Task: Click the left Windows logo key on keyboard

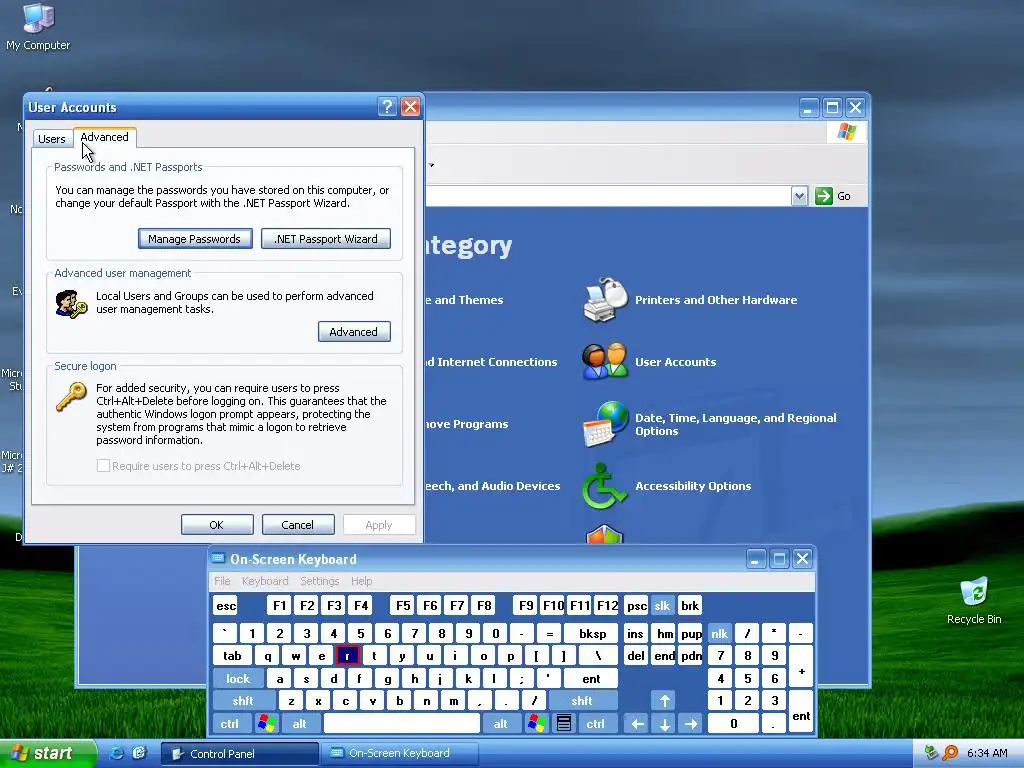Action: pyautogui.click(x=266, y=724)
